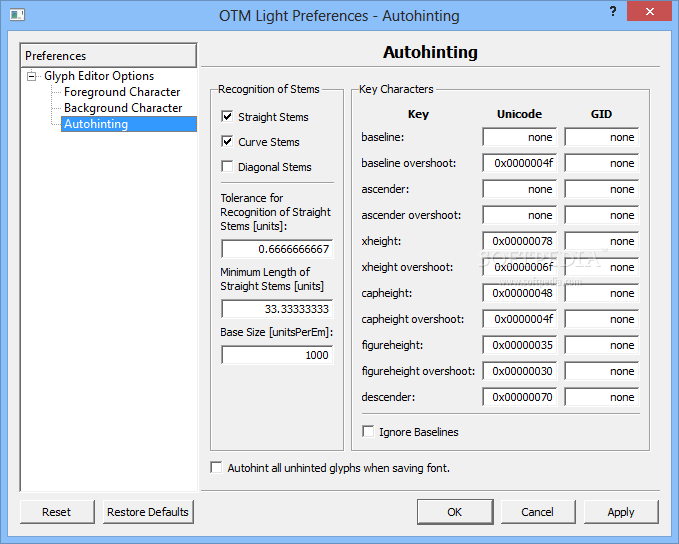Confirm settings with the OK button
679x544 pixels.
[x=455, y=512]
